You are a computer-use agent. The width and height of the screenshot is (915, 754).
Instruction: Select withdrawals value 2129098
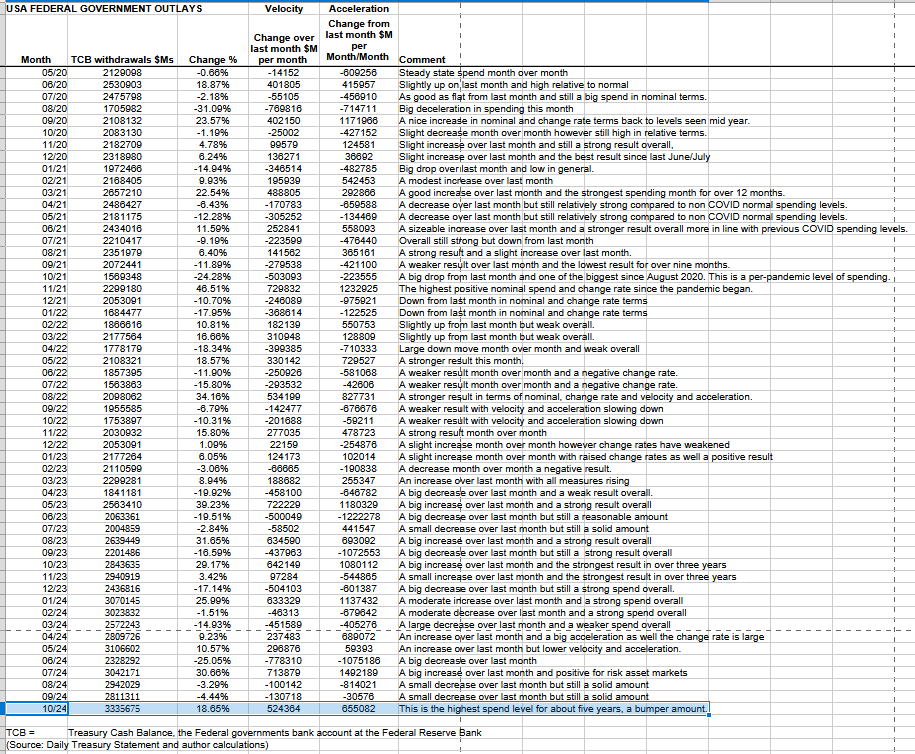(122, 73)
